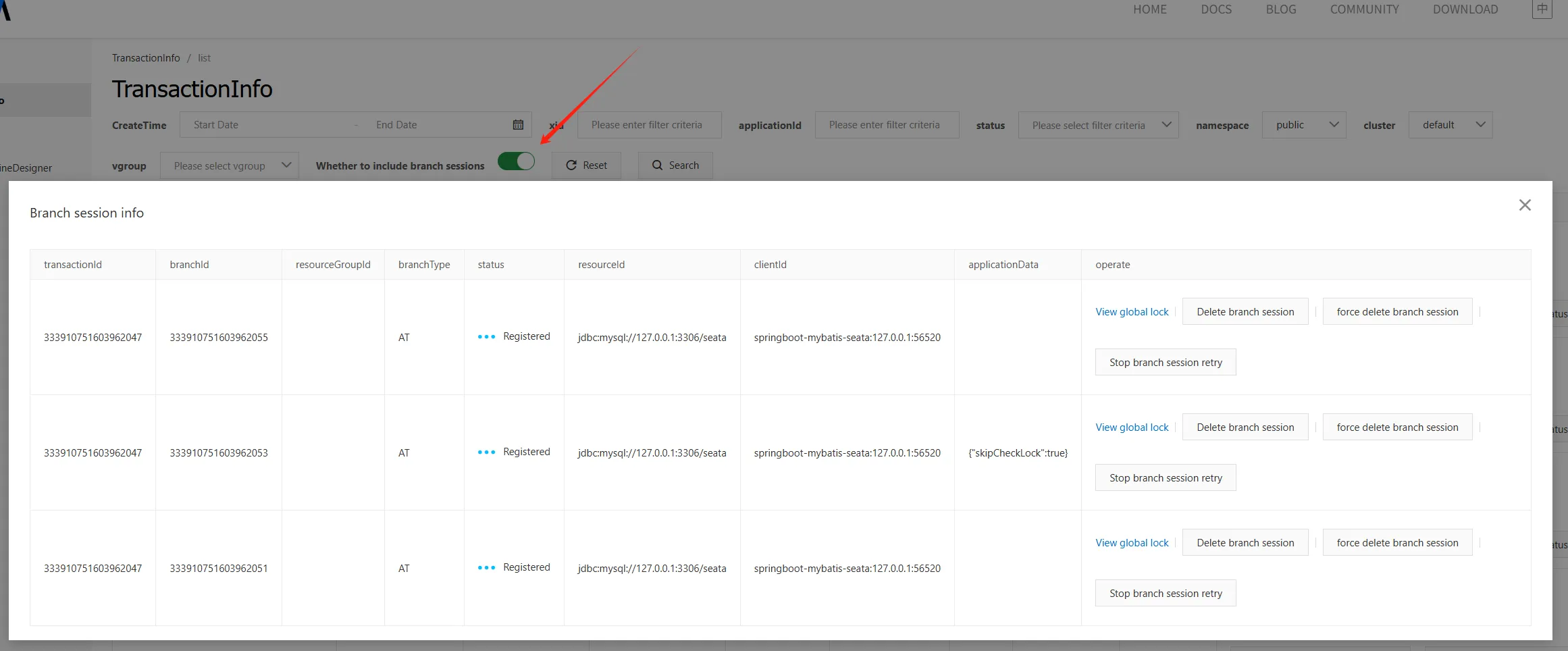Click the applicationId filter input field
This screenshot has width=1568, height=651.
[886, 125]
